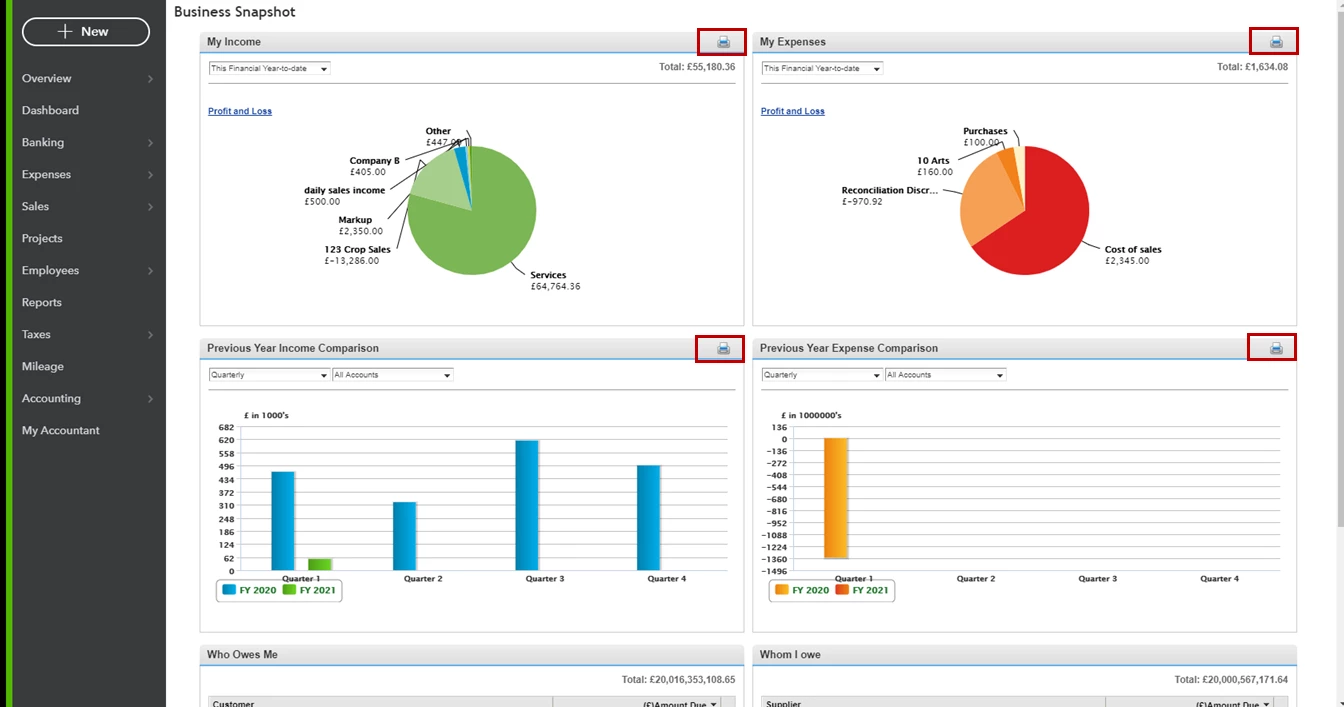Click FY 2020 blue legend swatch in Income
Image resolution: width=1344 pixels, height=707 pixels.
tap(229, 590)
